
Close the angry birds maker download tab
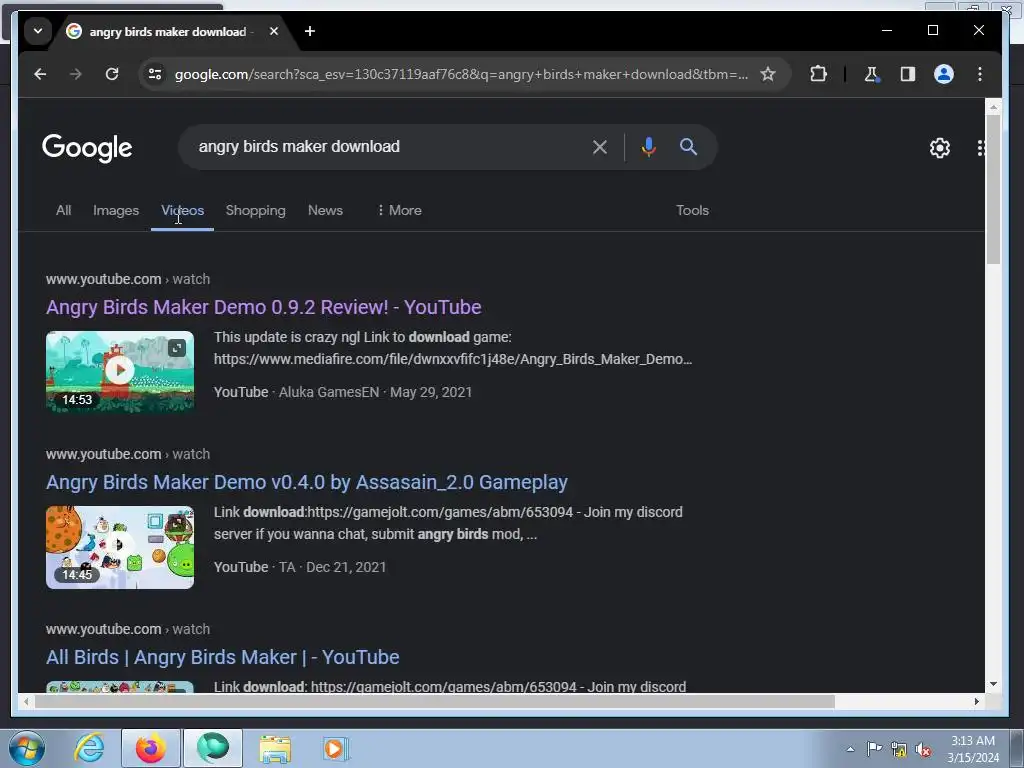(x=274, y=31)
